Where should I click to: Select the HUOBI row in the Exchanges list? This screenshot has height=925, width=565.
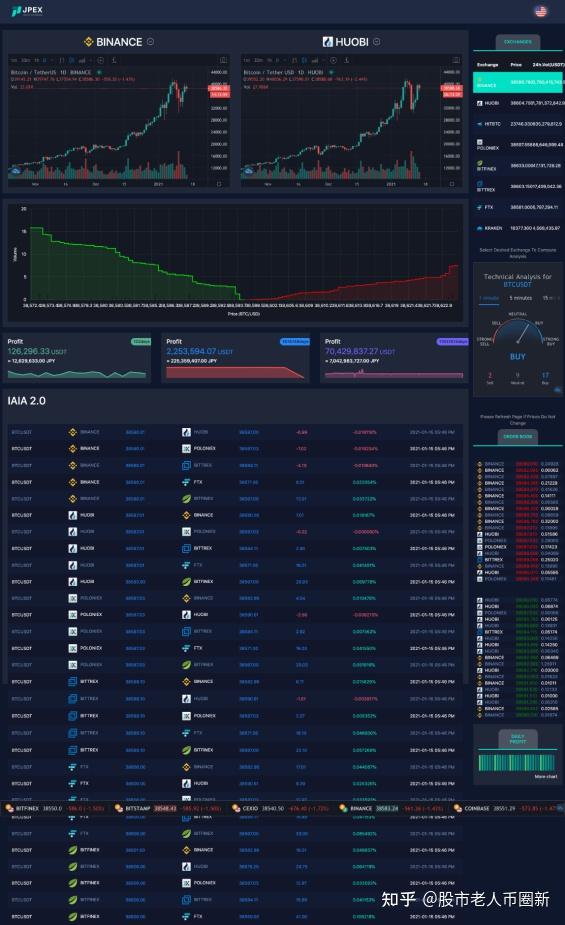(518, 103)
